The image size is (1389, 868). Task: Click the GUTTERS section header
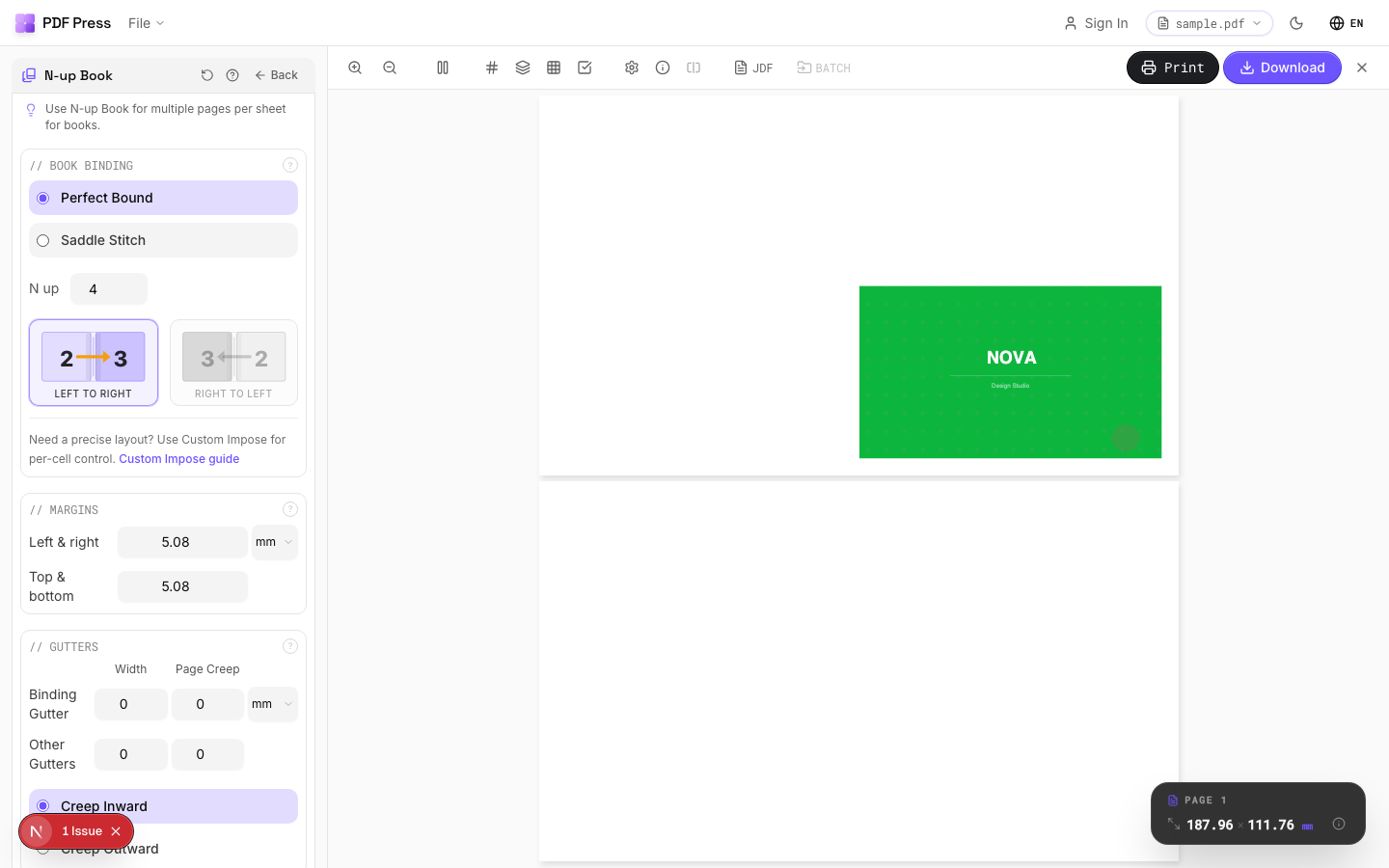point(64,647)
